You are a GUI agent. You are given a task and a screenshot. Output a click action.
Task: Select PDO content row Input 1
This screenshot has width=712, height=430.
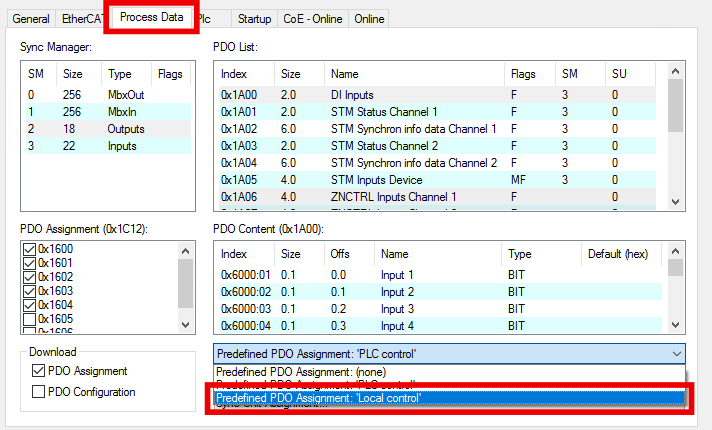pos(440,275)
